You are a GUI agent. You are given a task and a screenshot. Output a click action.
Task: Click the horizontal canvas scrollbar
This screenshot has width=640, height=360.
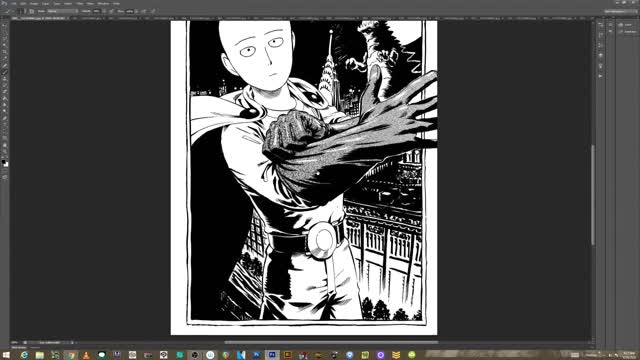tap(331, 342)
